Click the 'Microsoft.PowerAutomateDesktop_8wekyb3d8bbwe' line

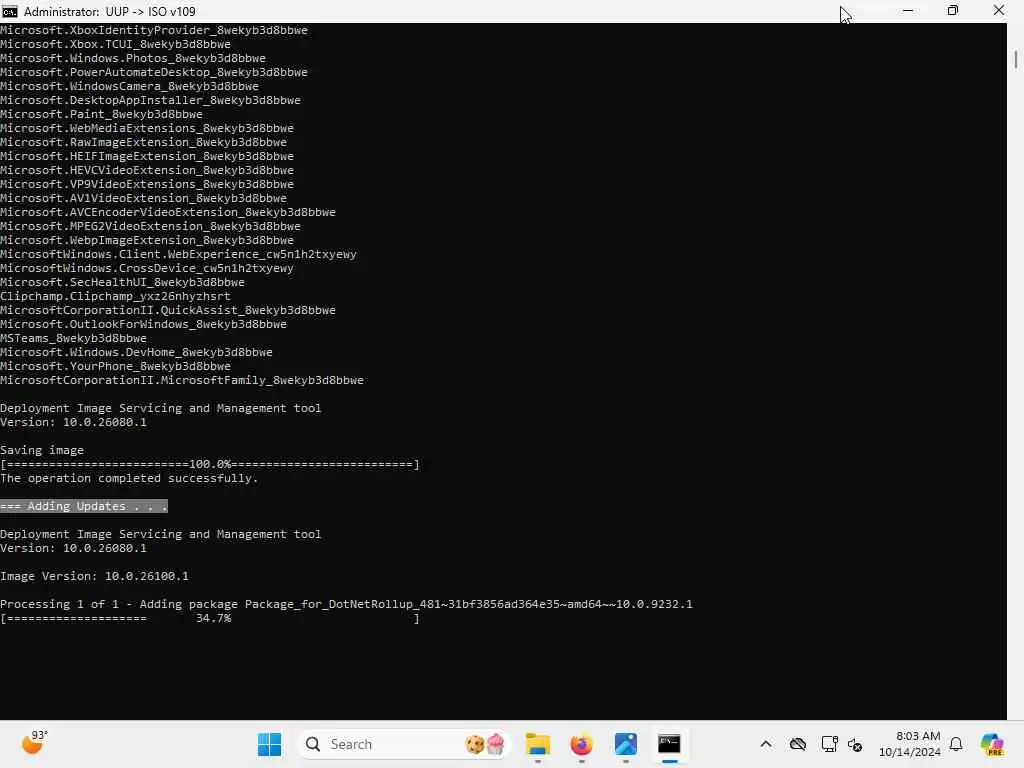pyautogui.click(x=153, y=72)
